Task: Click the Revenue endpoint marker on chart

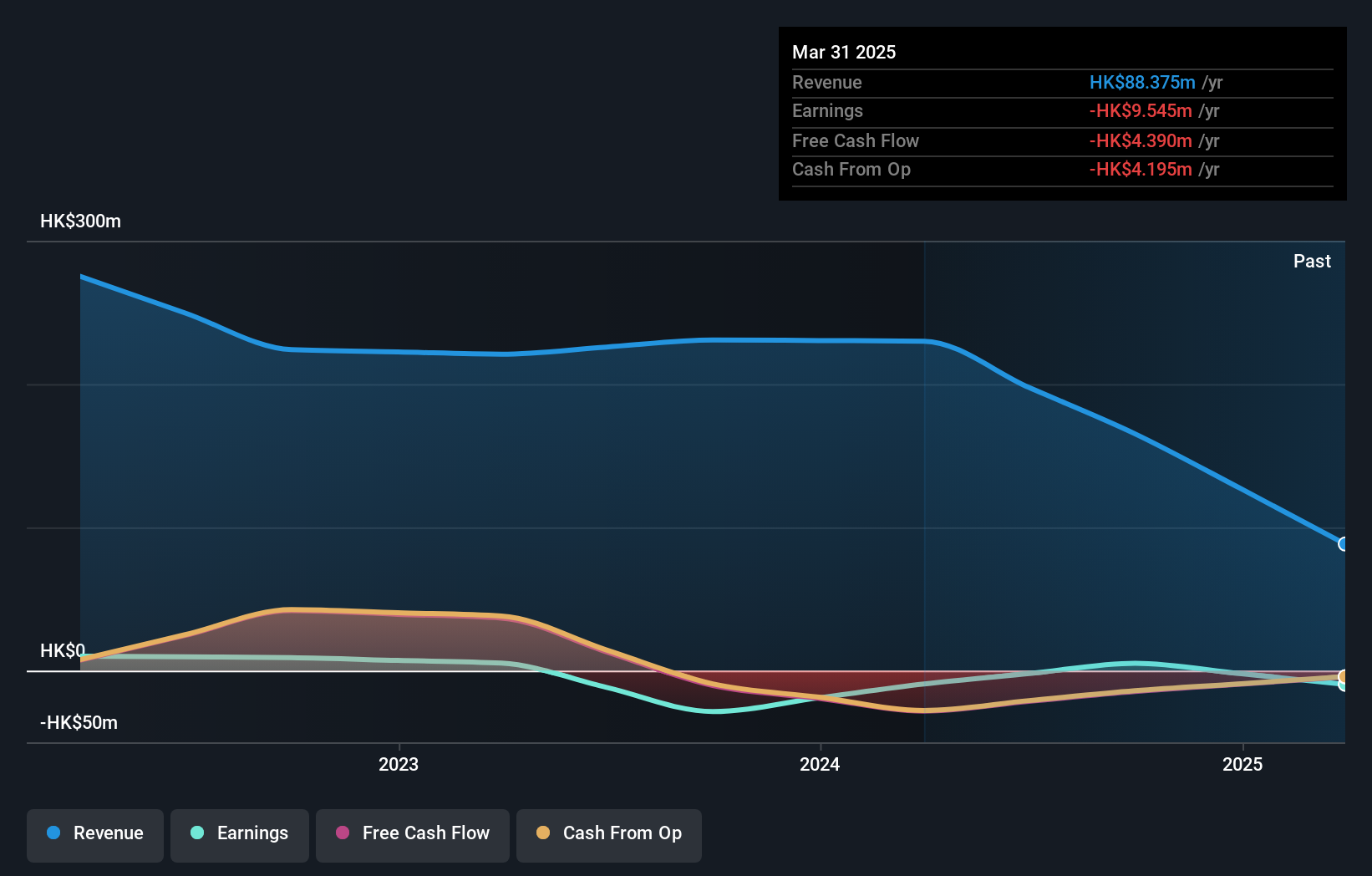Action: pos(1344,544)
